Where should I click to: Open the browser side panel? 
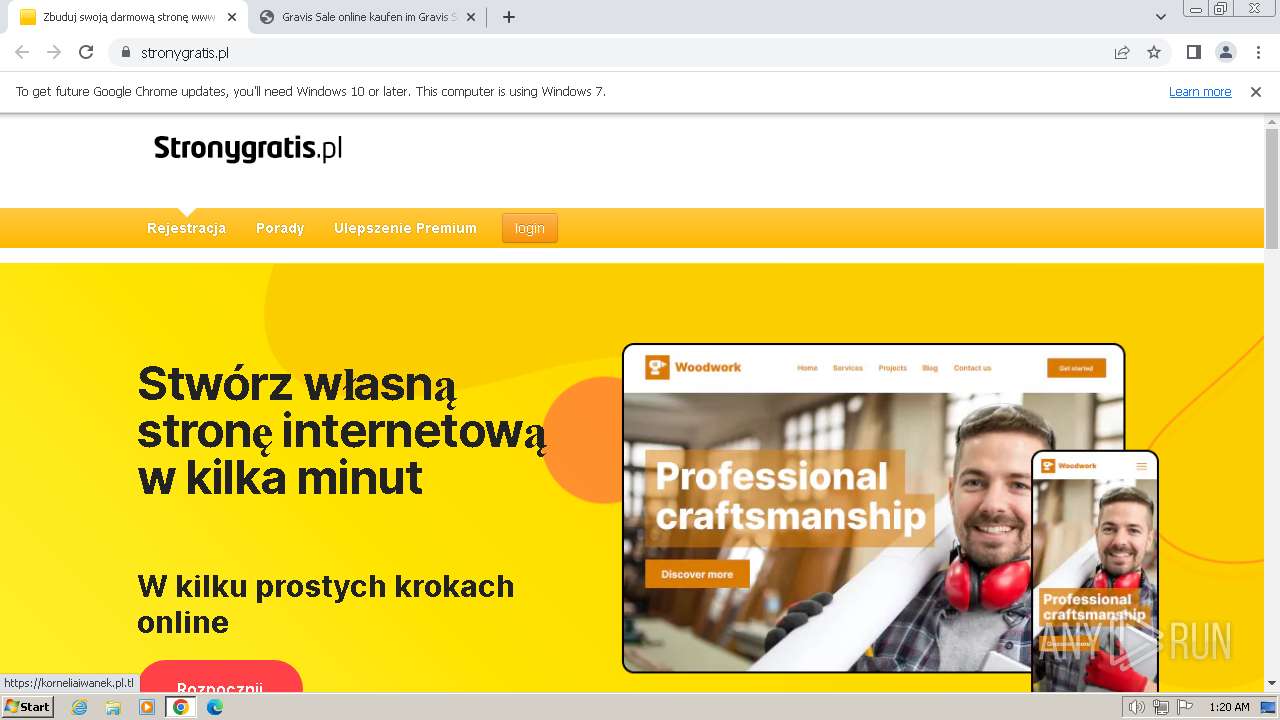coord(1193,52)
